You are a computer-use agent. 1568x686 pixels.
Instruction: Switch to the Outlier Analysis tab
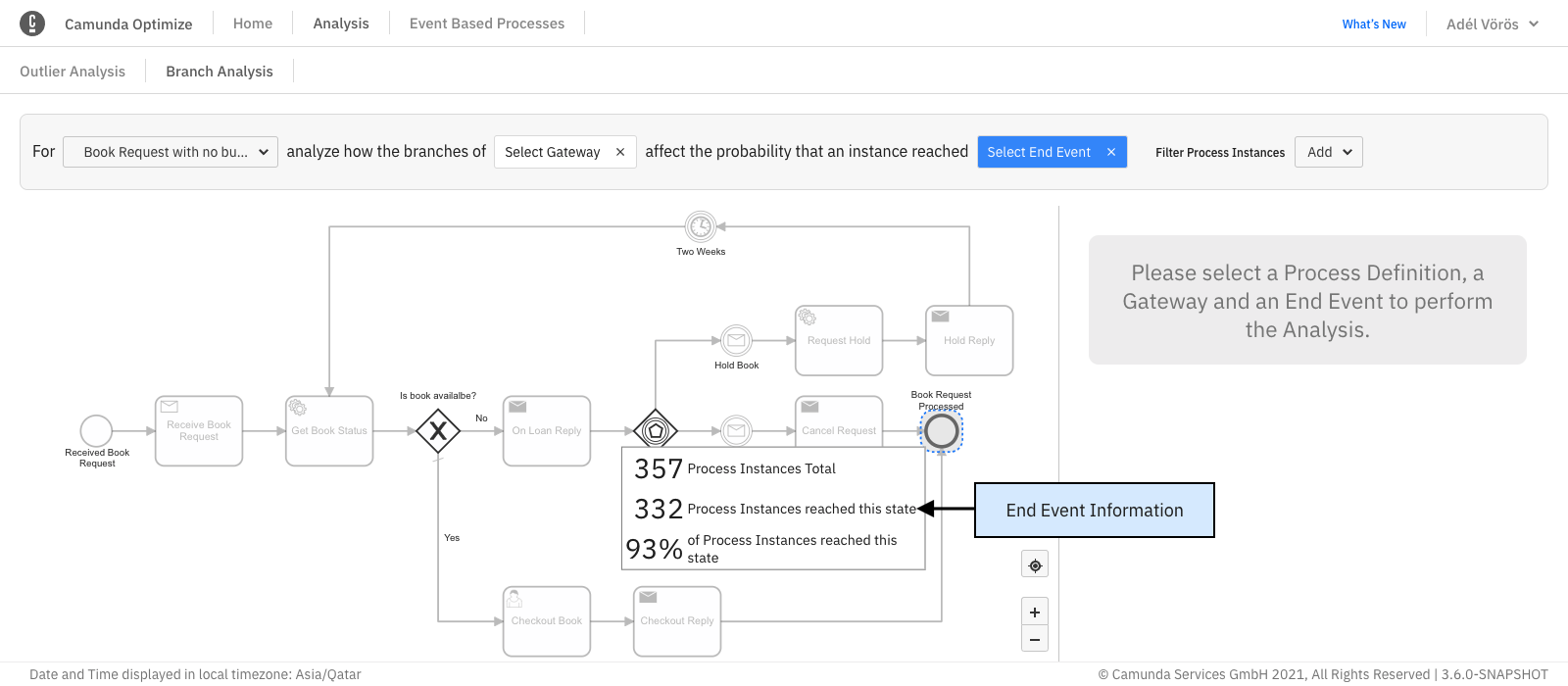point(73,72)
